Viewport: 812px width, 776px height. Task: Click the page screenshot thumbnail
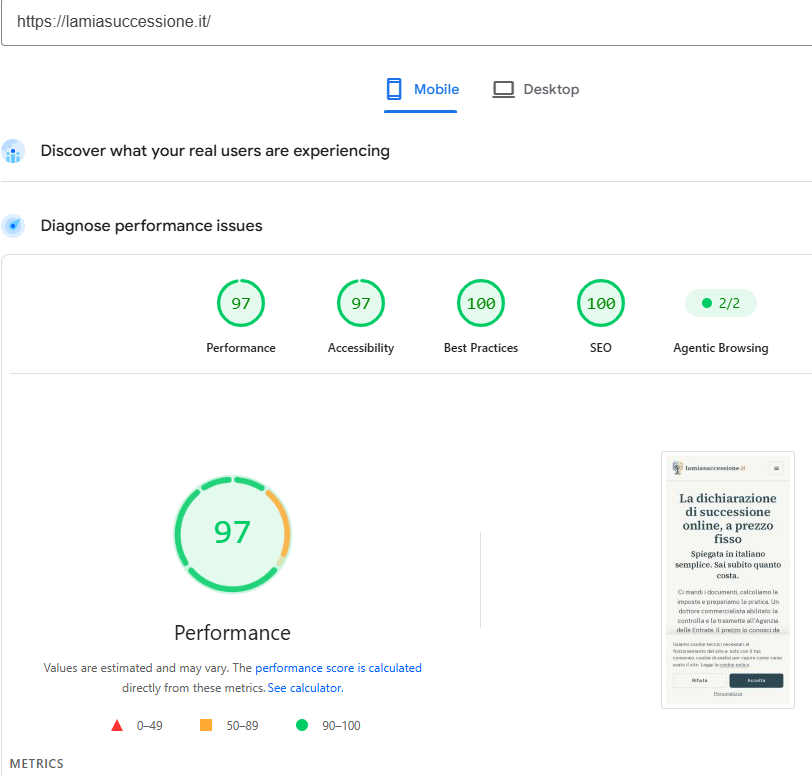click(x=728, y=580)
